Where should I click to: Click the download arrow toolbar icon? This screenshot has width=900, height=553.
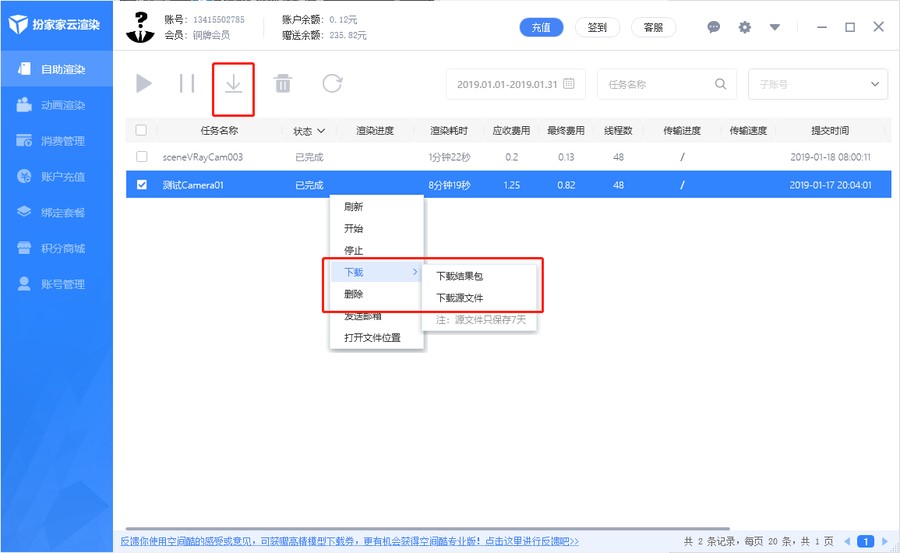(233, 84)
